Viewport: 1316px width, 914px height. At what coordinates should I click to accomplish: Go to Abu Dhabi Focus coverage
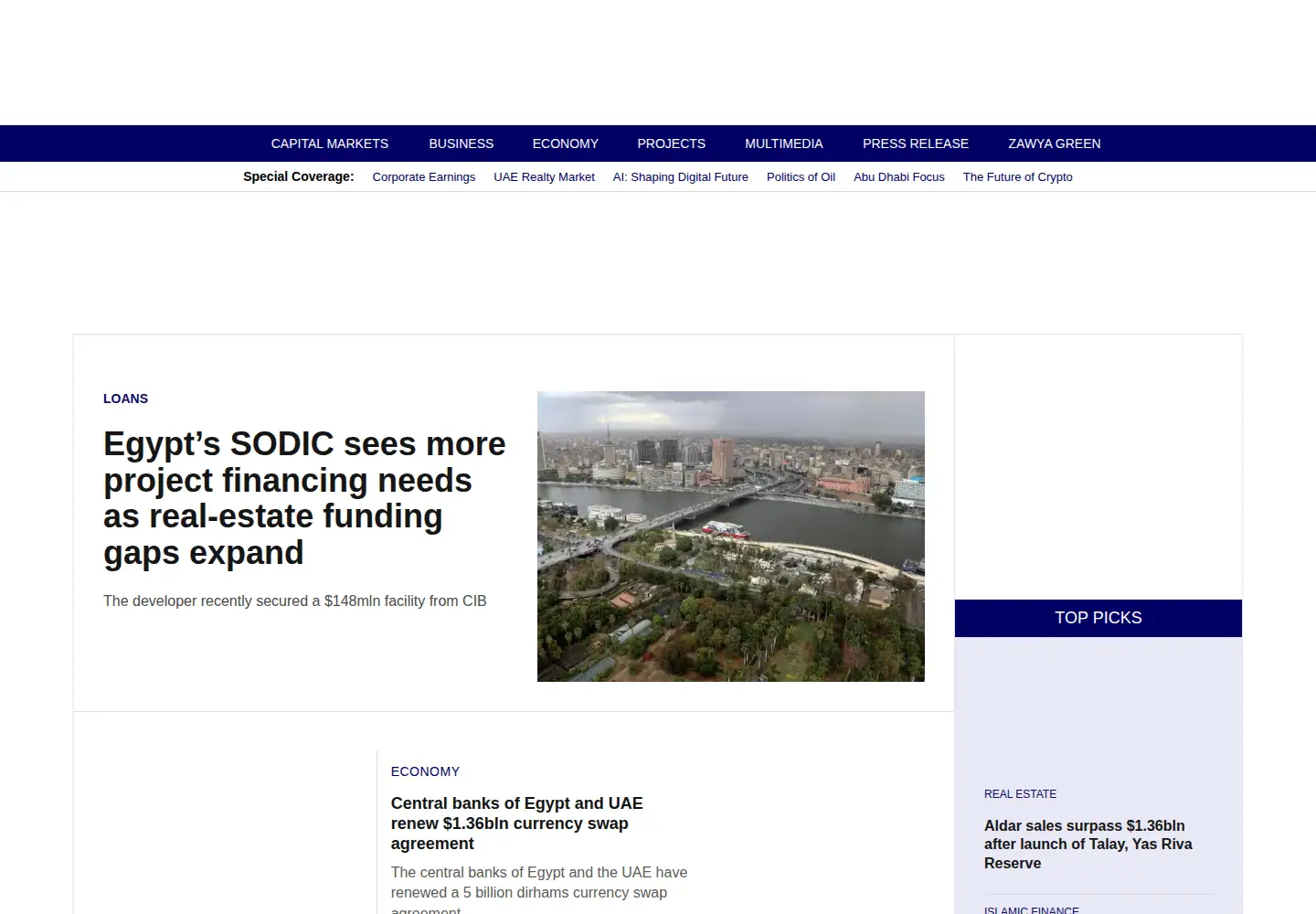(898, 177)
